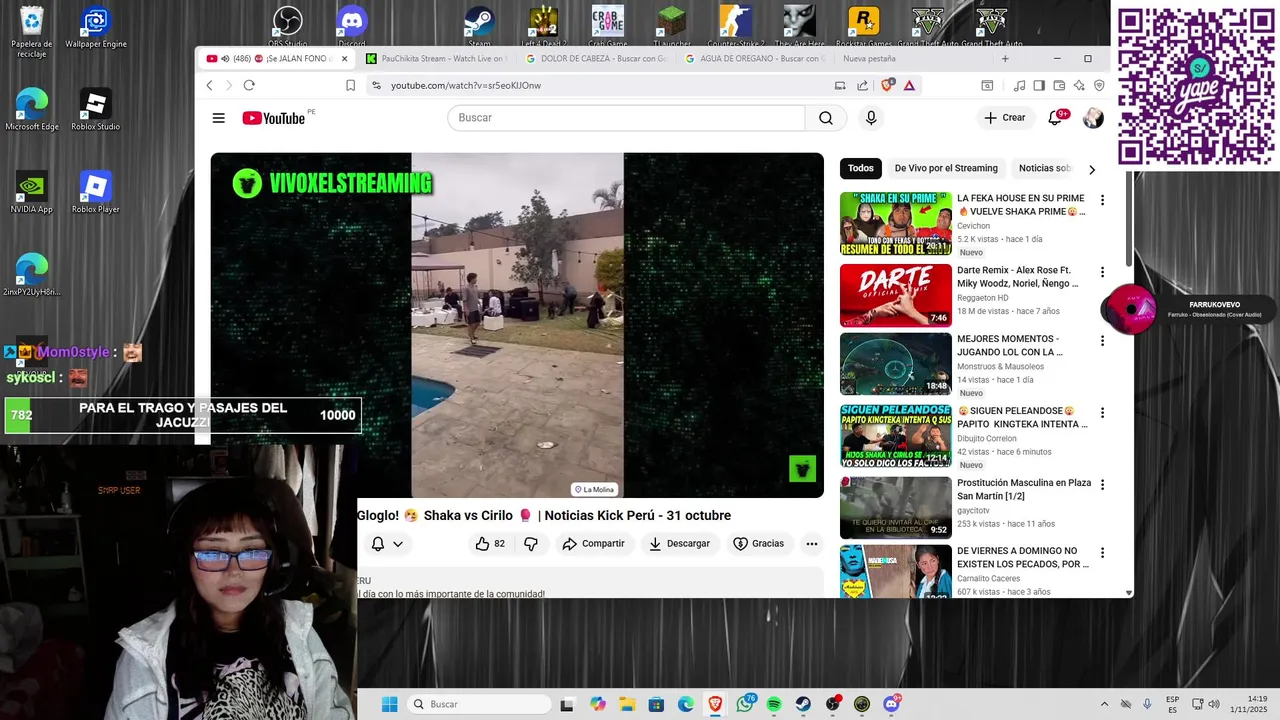
Task: Bookmark this page in Brave
Action: [350, 85]
